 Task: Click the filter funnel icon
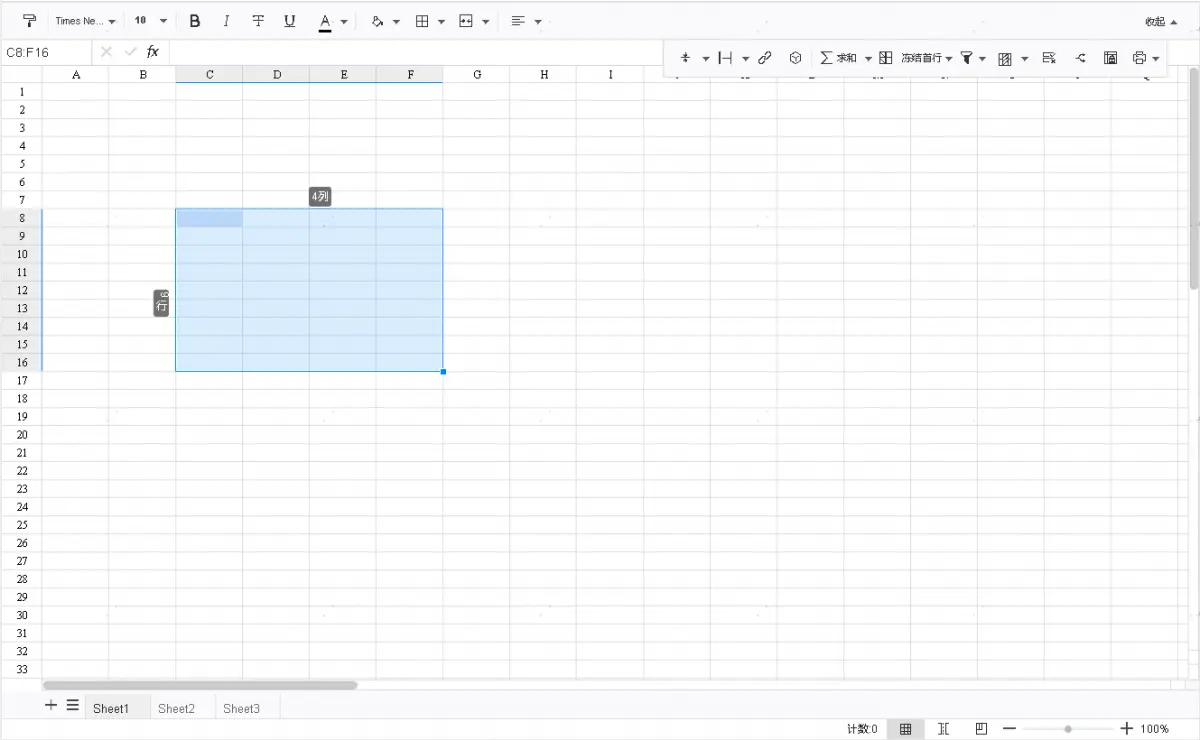pos(967,58)
